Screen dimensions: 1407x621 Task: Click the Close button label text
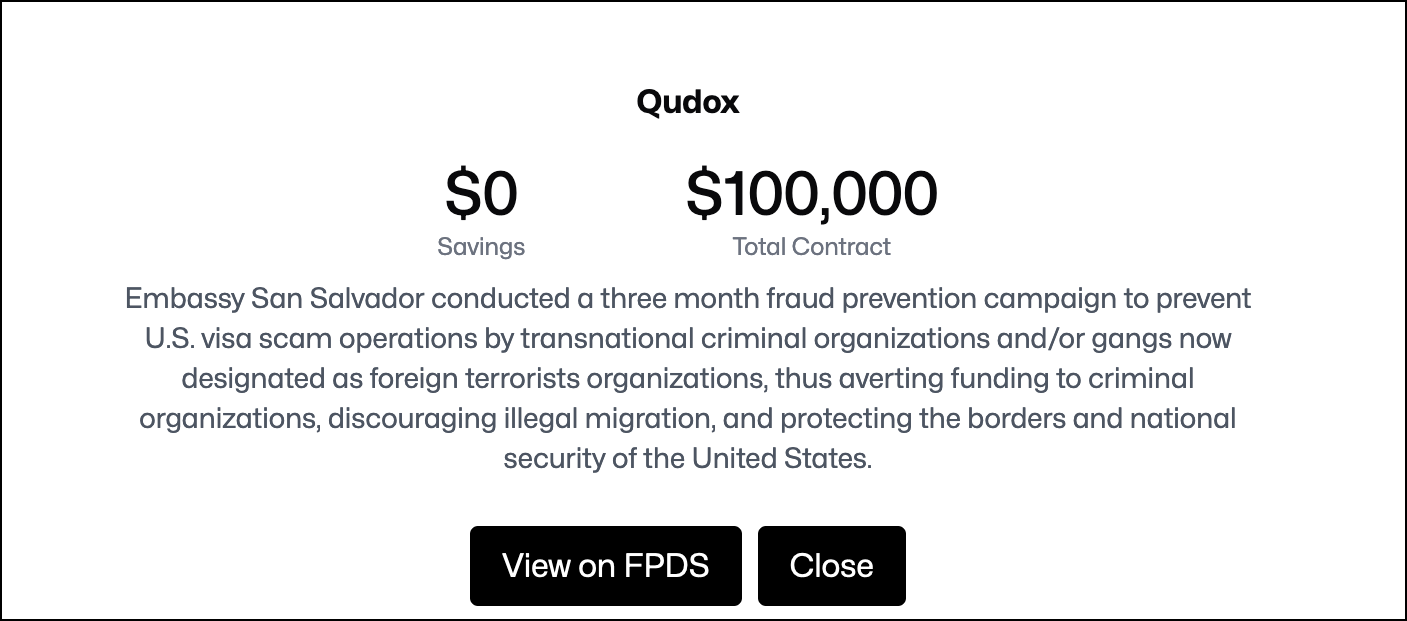click(831, 565)
